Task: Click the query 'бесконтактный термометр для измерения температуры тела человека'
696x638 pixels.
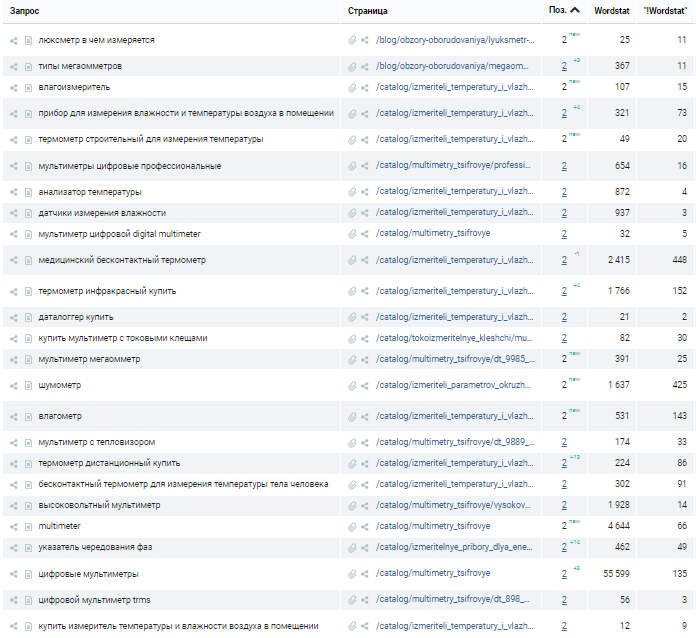Action: point(183,484)
